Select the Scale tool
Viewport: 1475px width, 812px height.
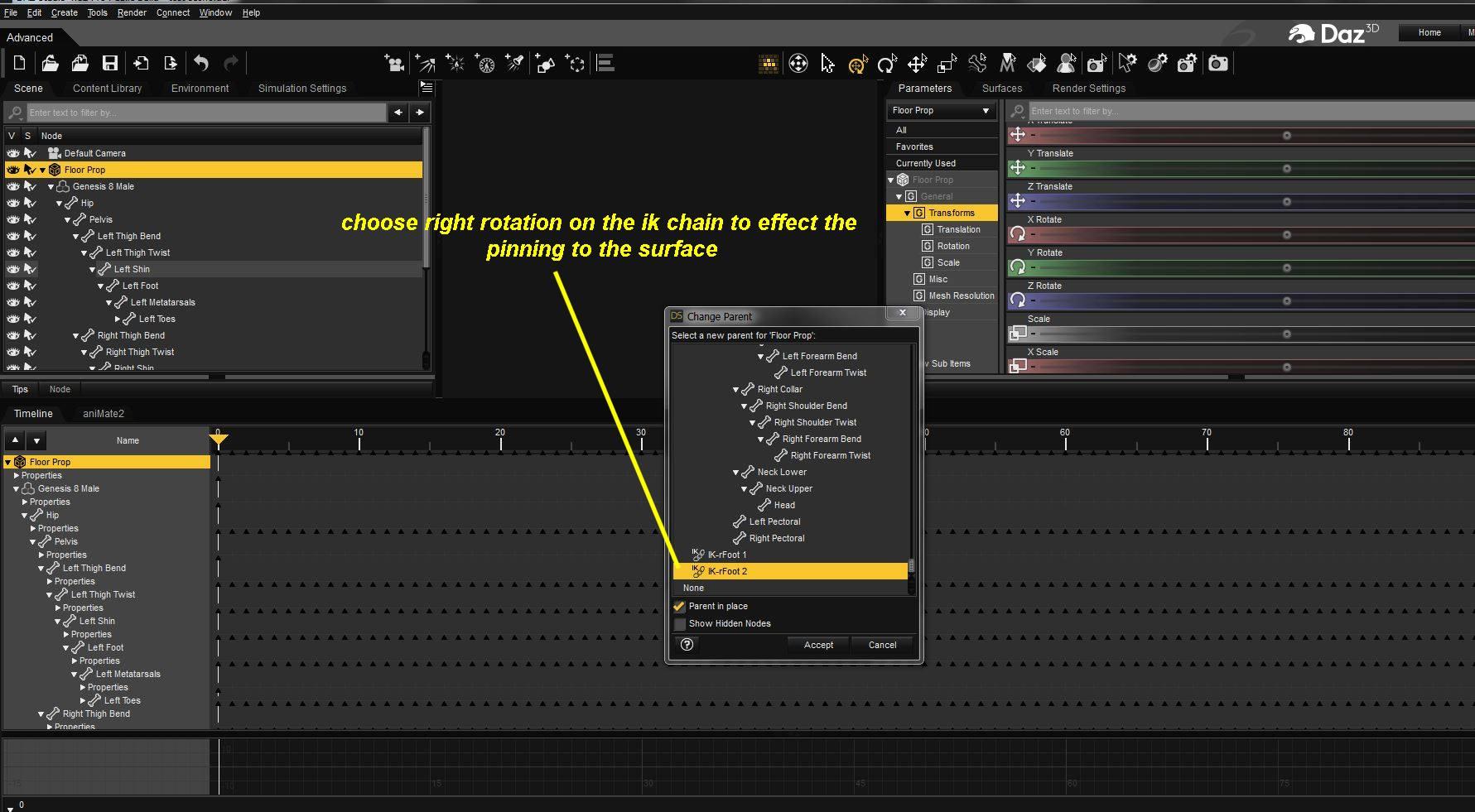click(947, 63)
